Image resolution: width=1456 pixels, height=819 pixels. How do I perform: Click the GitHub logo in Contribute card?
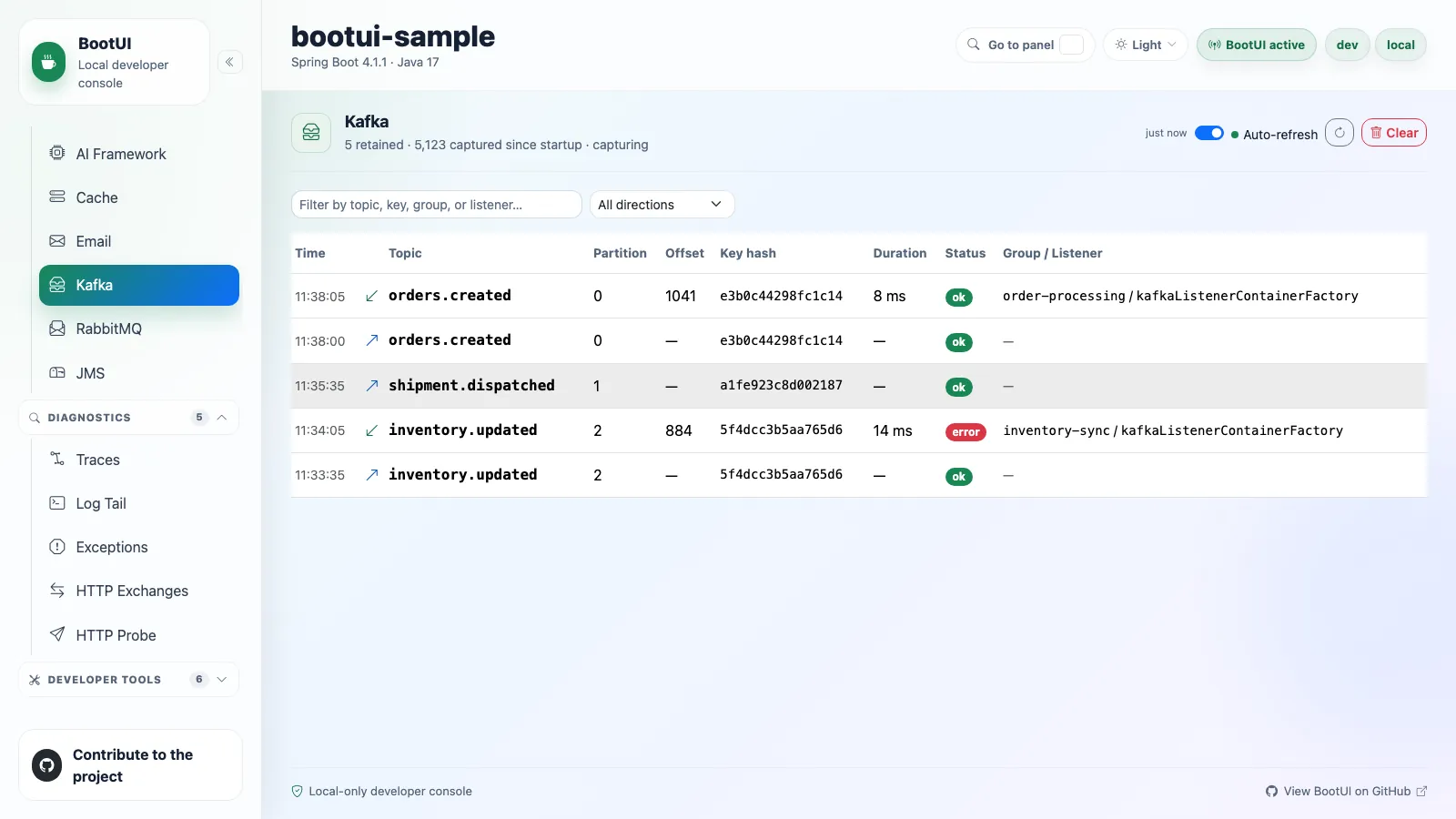47,765
